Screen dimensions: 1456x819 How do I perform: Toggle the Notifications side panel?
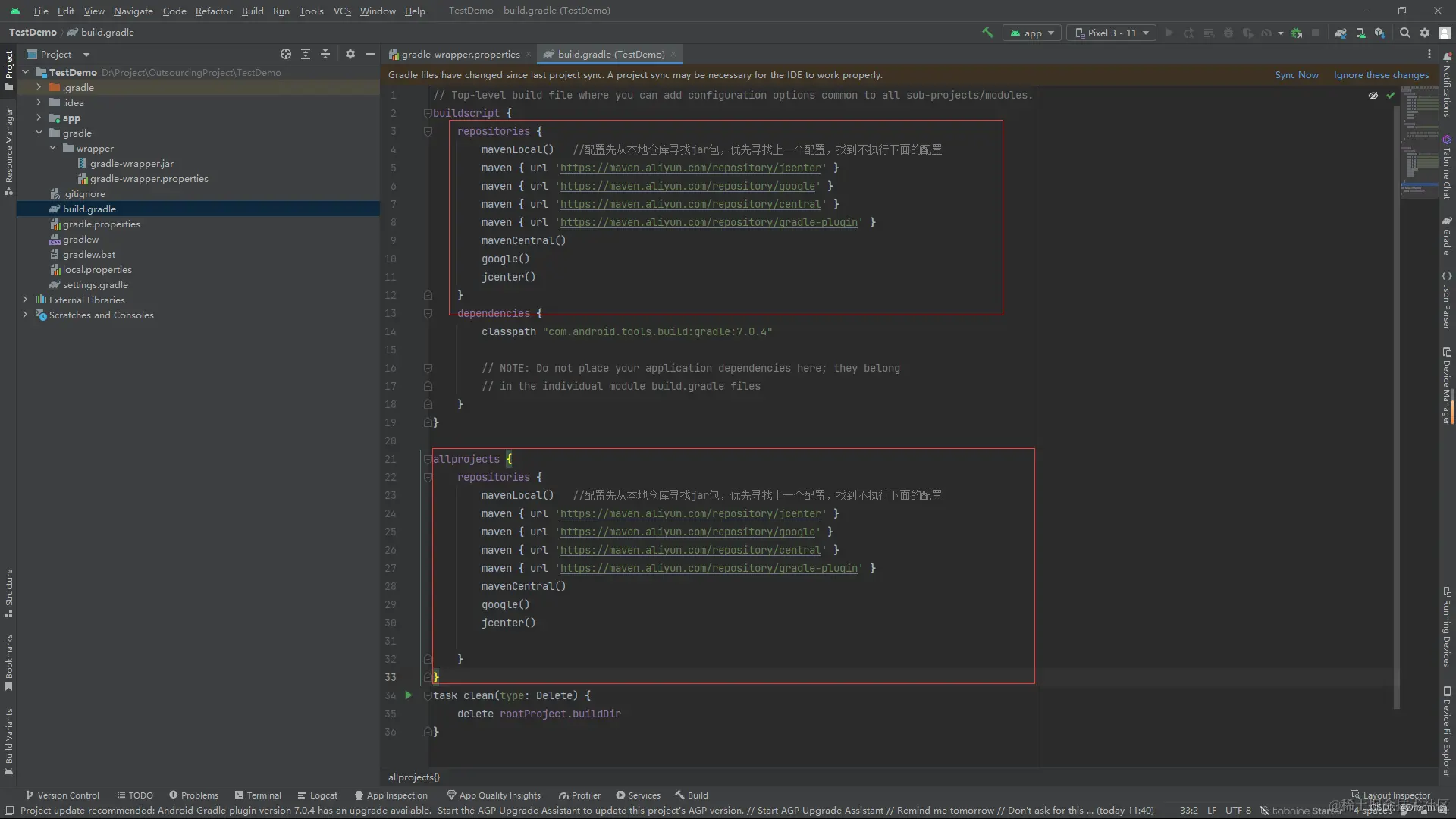click(x=1447, y=85)
